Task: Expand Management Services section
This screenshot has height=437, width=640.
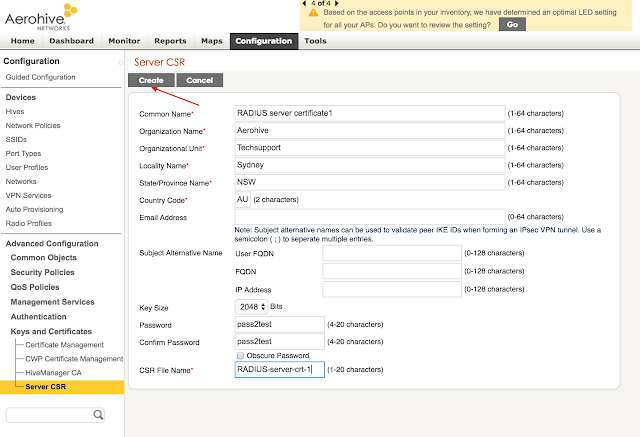Action: click(x=52, y=302)
